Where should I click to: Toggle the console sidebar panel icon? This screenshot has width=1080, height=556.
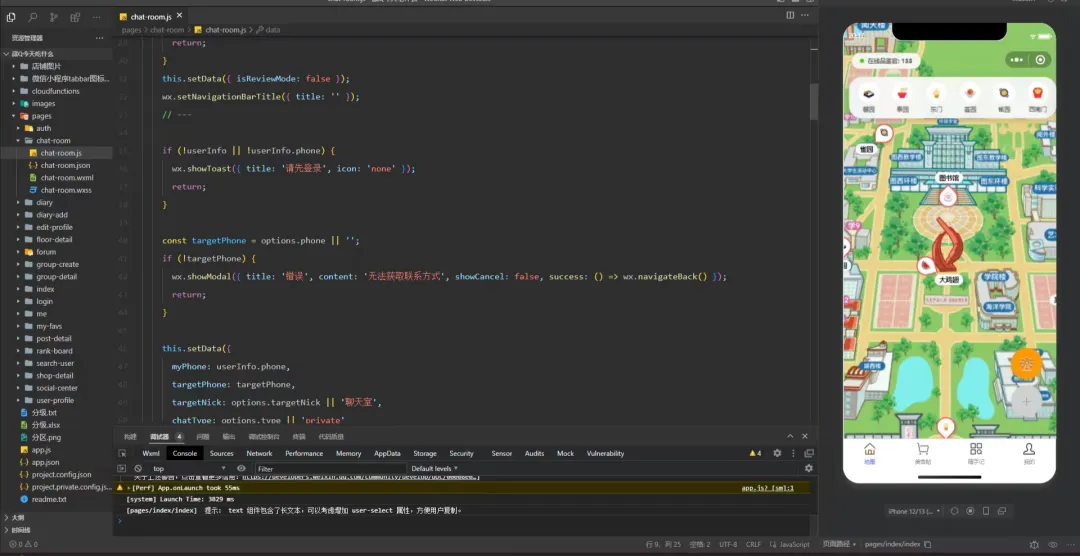(122, 468)
